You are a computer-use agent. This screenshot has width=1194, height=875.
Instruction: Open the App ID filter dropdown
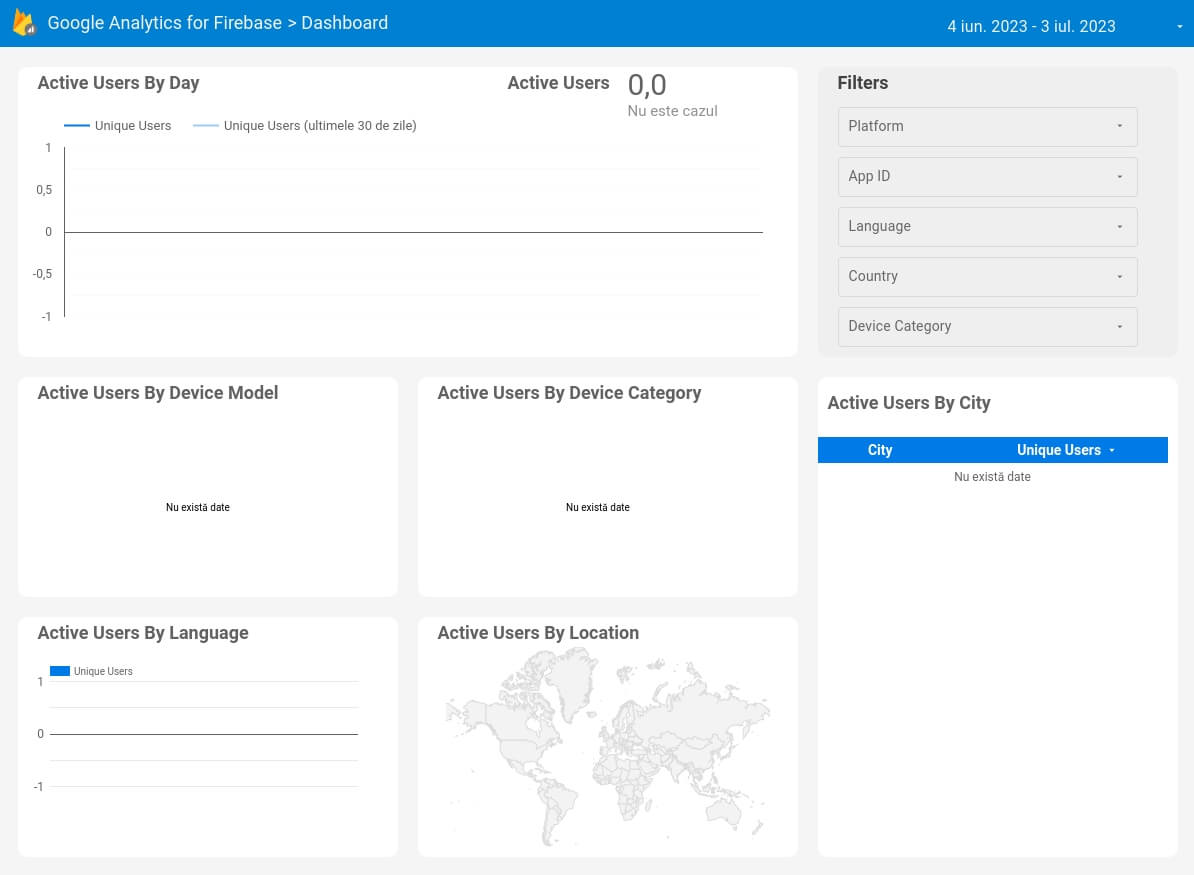(987, 177)
